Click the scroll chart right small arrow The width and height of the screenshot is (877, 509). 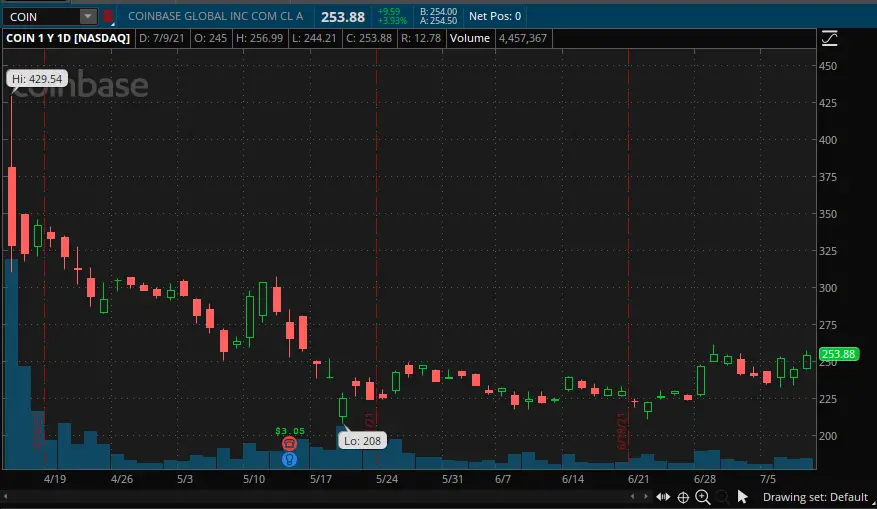click(645, 497)
